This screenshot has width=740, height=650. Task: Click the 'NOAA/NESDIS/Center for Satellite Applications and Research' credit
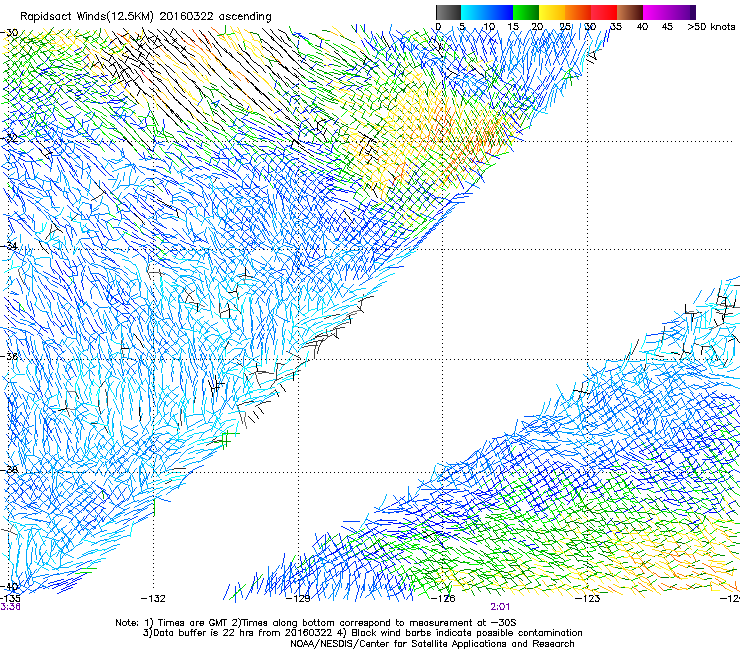[x=432, y=644]
